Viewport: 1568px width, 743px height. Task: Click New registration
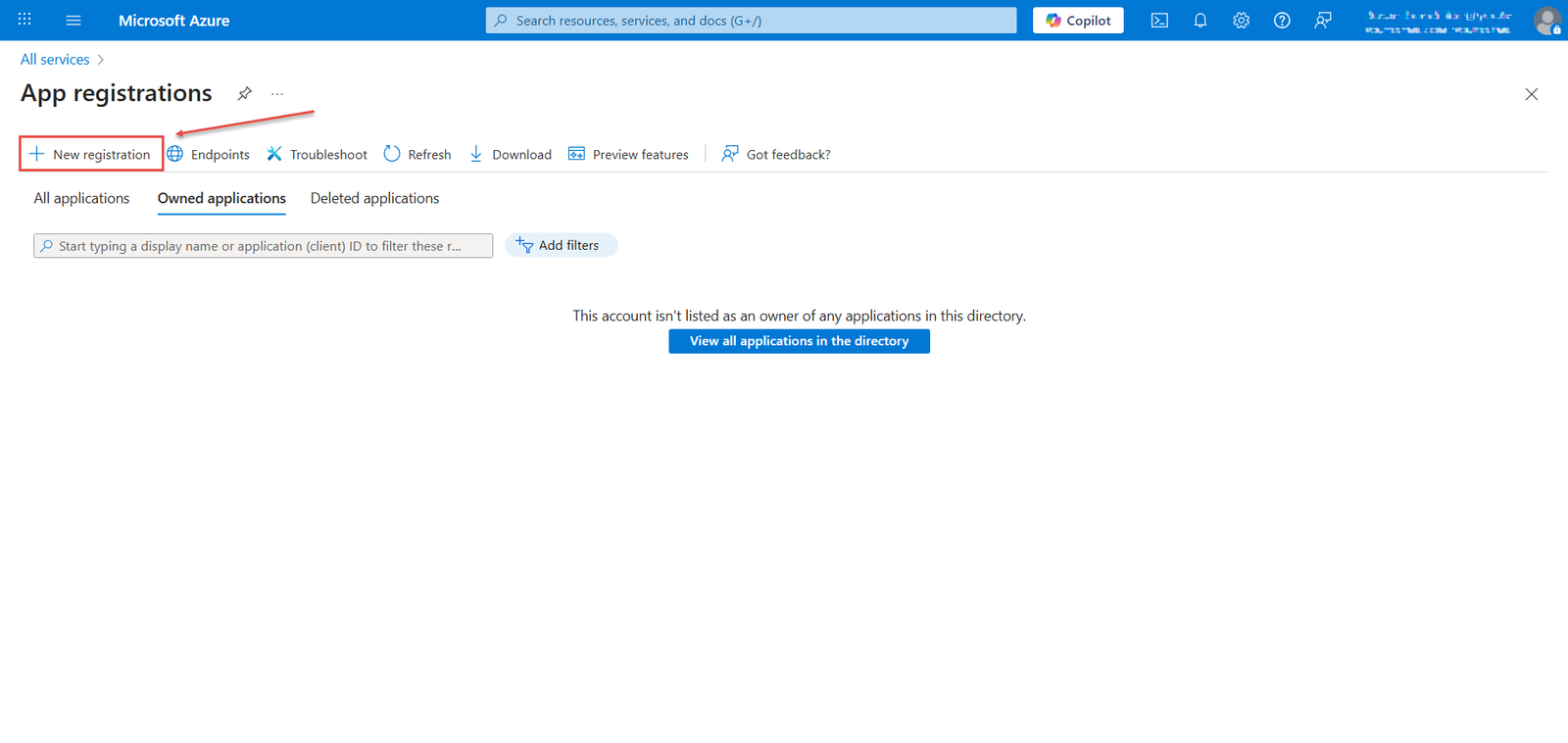91,154
